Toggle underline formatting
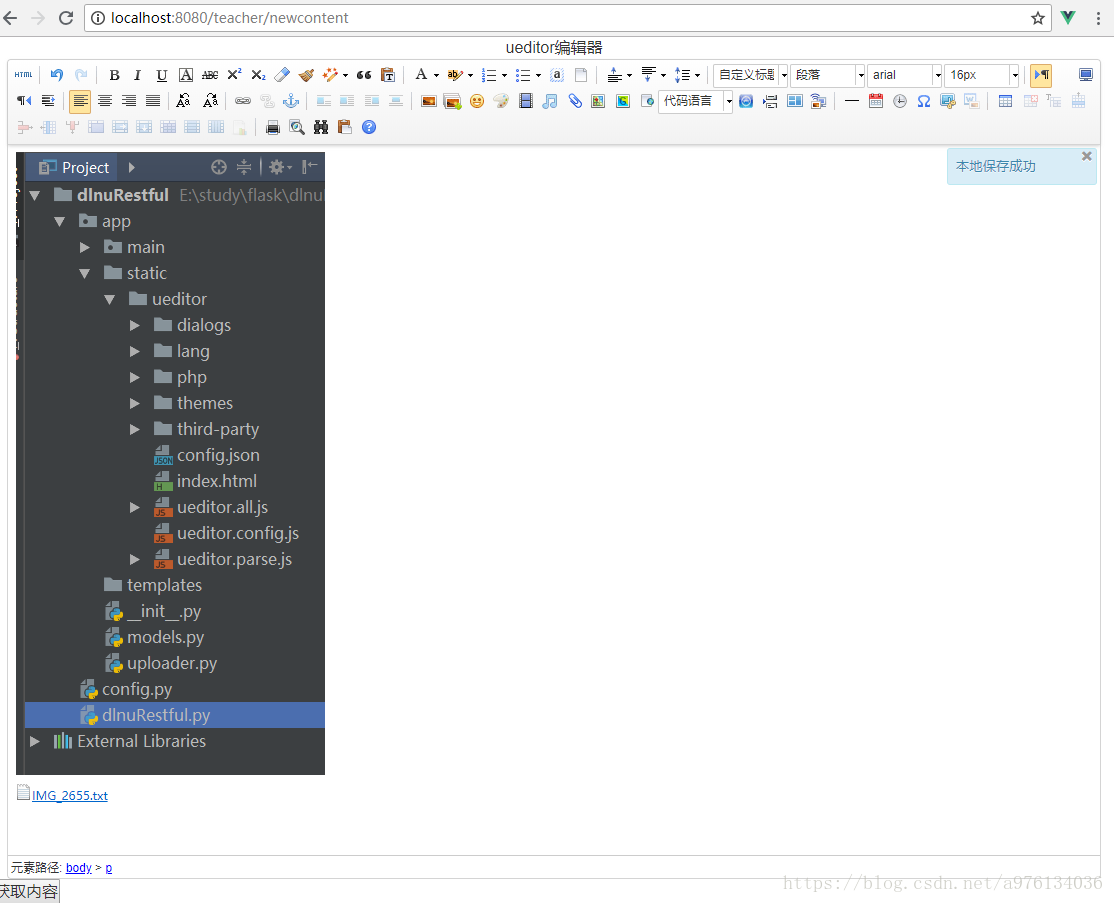1114x903 pixels. [162, 75]
